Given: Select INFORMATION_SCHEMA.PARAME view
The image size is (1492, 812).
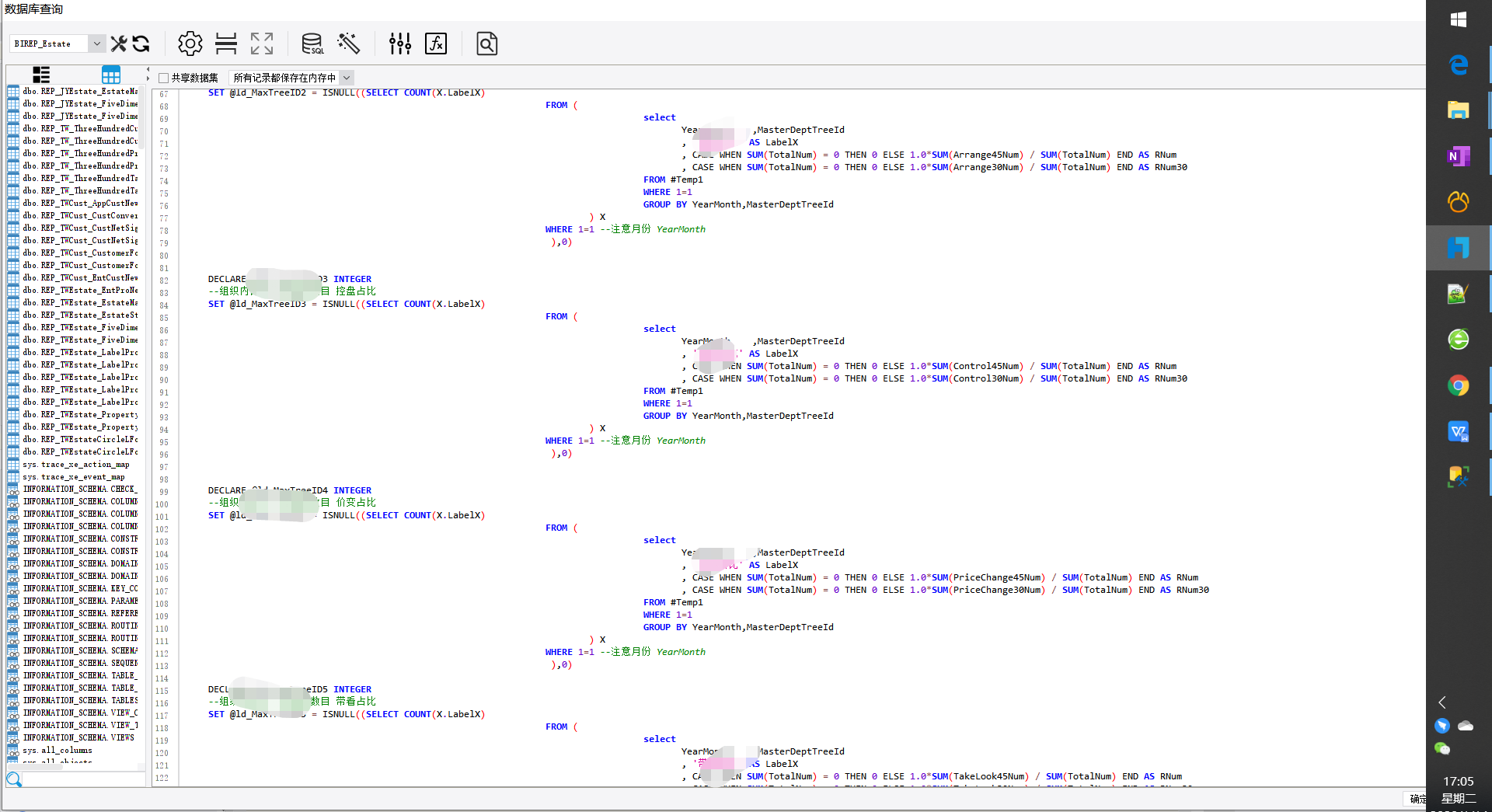Looking at the screenshot, I should click(80, 601).
